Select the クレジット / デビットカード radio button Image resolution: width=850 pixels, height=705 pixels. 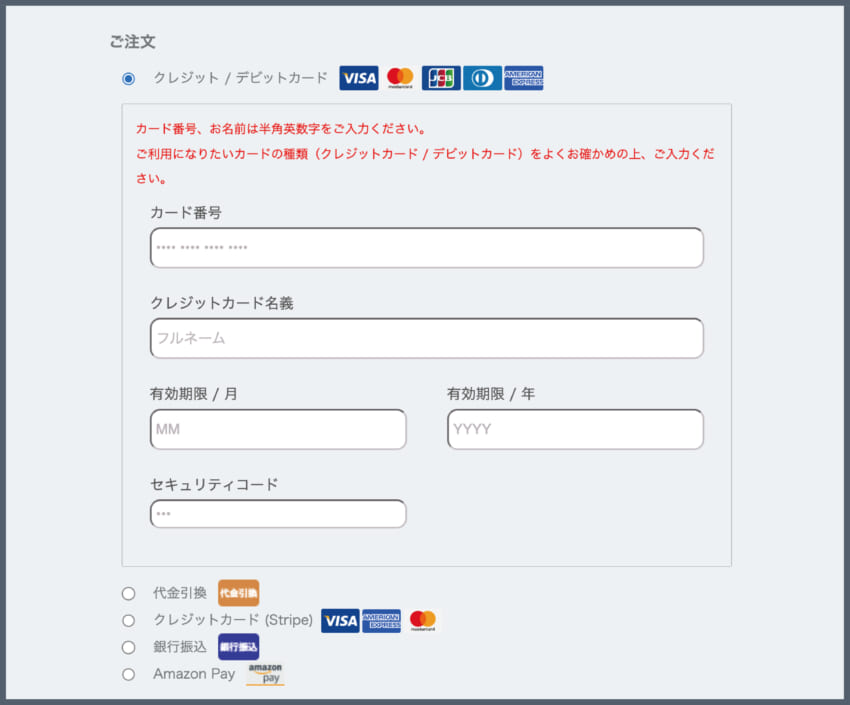(128, 78)
